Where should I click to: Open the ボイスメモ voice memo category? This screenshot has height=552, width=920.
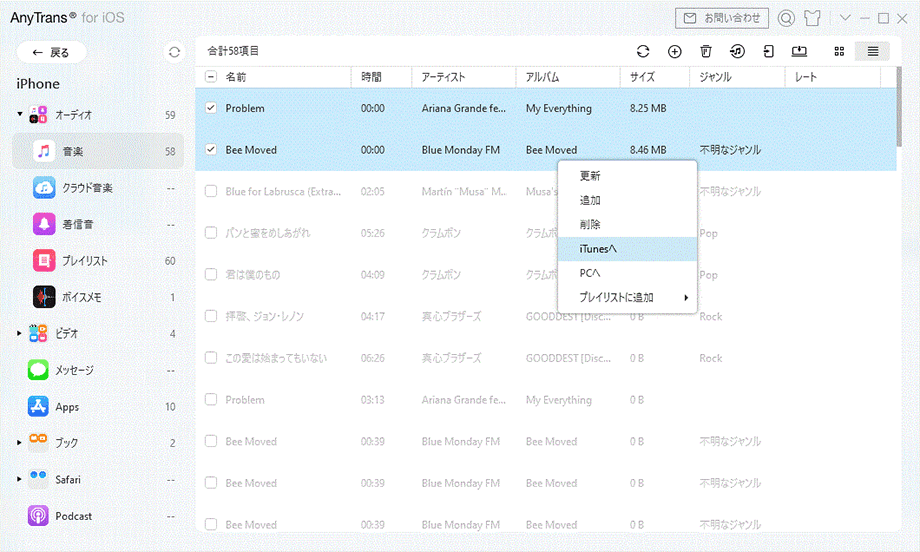coord(98,297)
